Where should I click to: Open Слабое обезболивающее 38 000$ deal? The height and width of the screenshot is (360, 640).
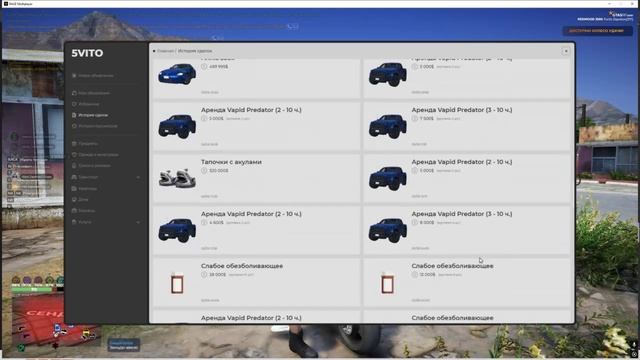[x=257, y=282]
